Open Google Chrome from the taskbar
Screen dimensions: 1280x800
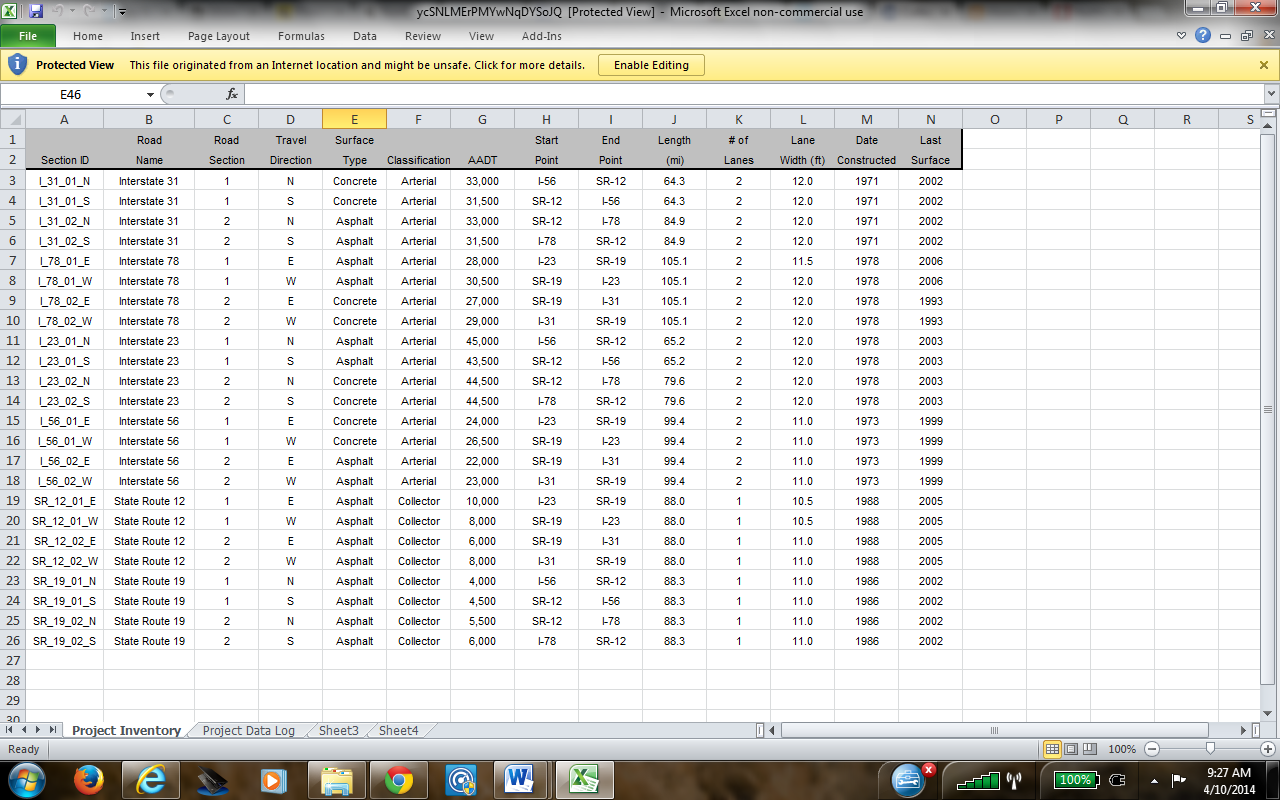tap(399, 779)
